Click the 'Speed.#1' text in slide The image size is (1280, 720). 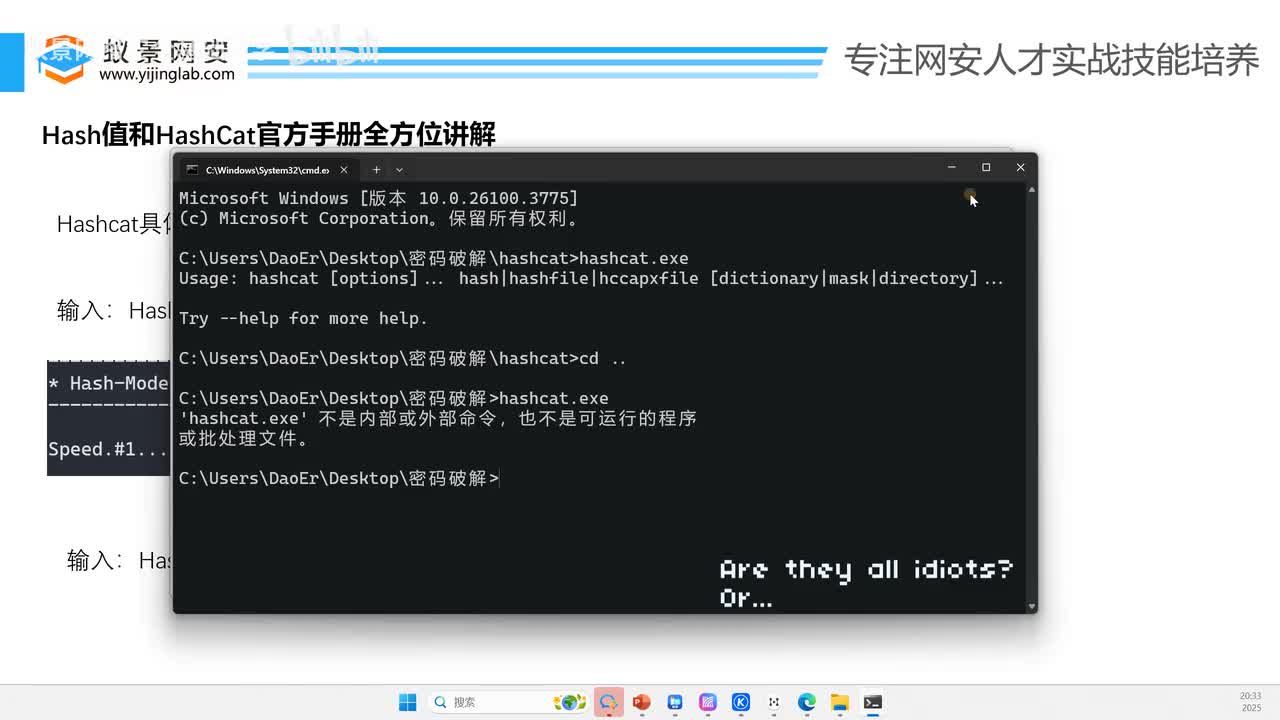pyautogui.click(x=108, y=449)
